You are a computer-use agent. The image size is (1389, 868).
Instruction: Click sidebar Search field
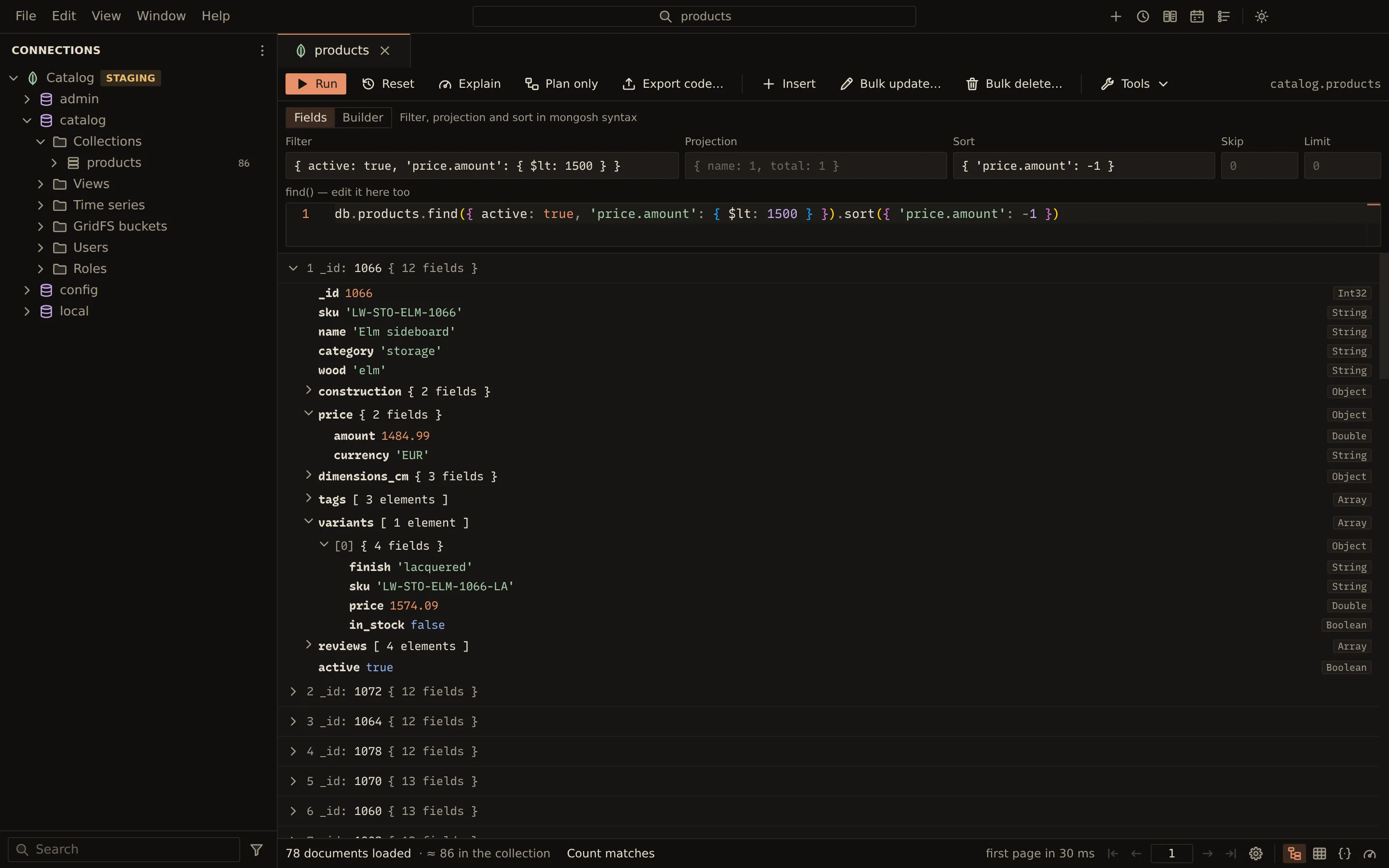pos(124,850)
